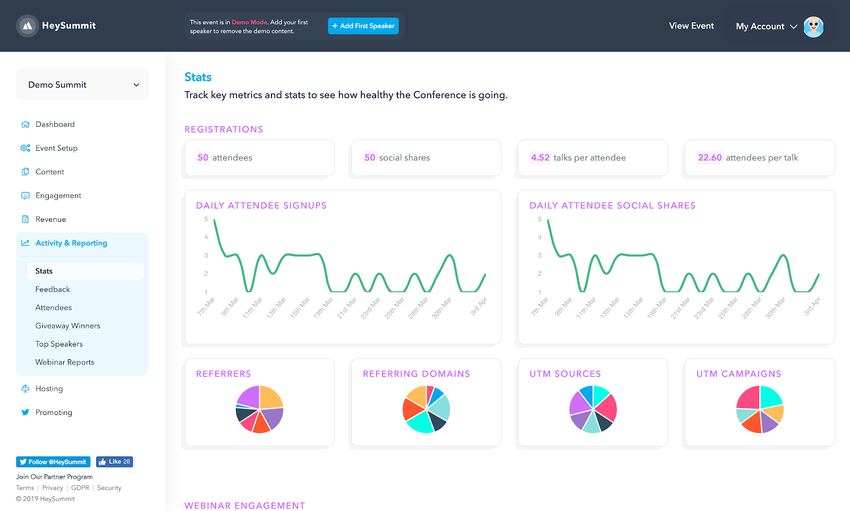The height and width of the screenshot is (511, 850).
Task: Open the My Account dropdown menu
Action: (x=766, y=27)
